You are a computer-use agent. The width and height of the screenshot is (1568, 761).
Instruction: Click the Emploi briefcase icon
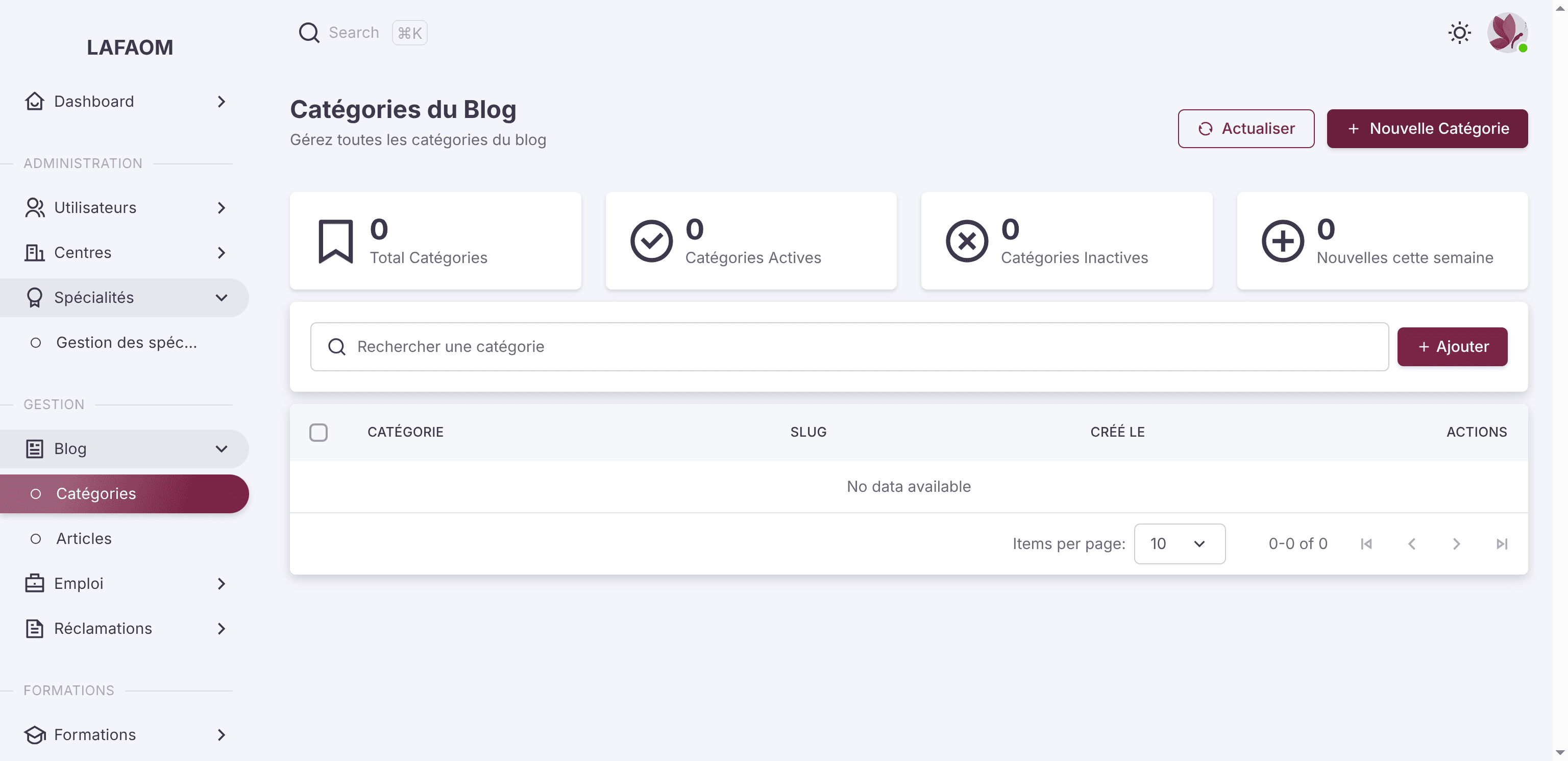(x=35, y=584)
